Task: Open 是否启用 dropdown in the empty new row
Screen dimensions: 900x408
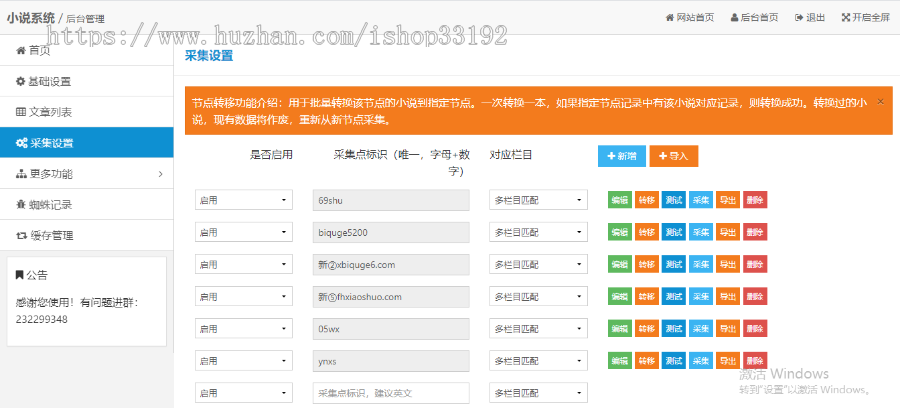Action: [x=244, y=393]
